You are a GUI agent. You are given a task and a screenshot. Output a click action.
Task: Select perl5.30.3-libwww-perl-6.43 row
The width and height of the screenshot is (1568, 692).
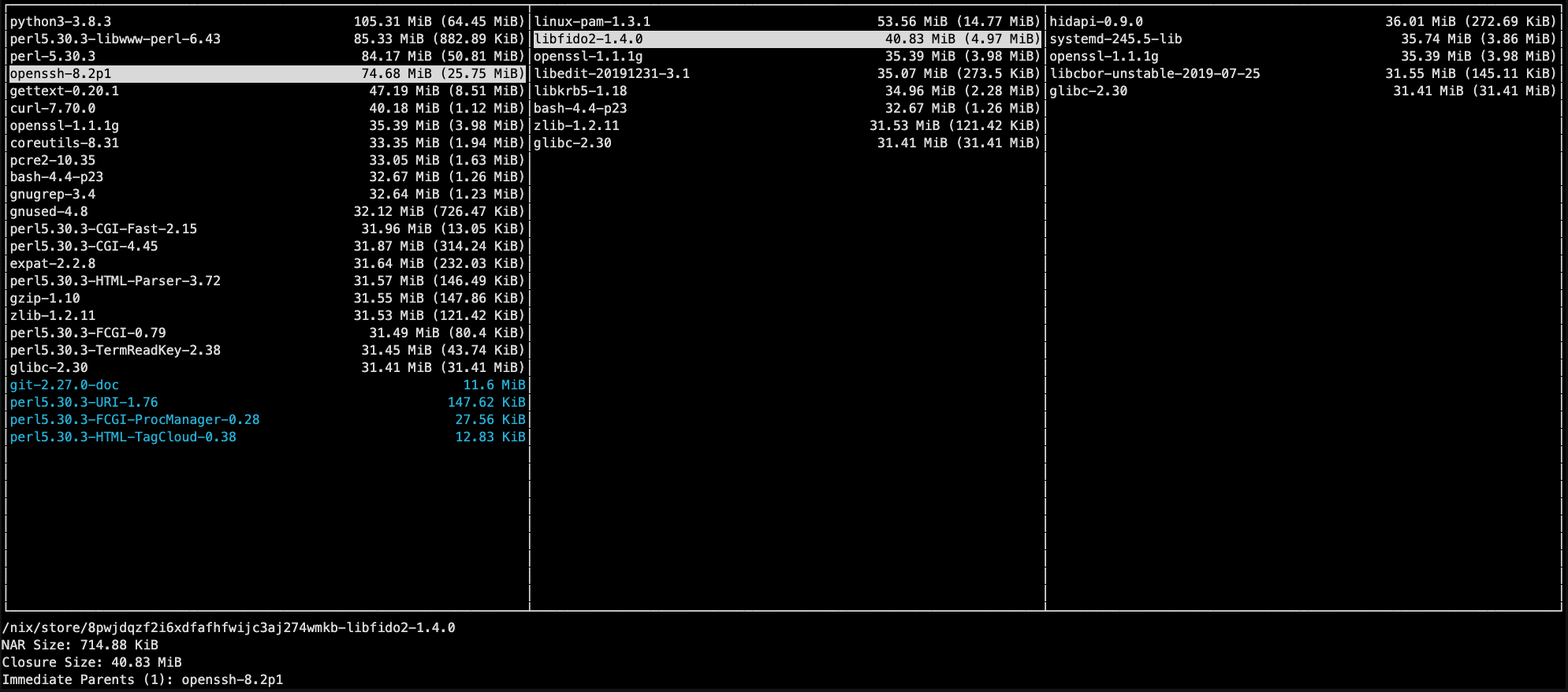[x=267, y=39]
